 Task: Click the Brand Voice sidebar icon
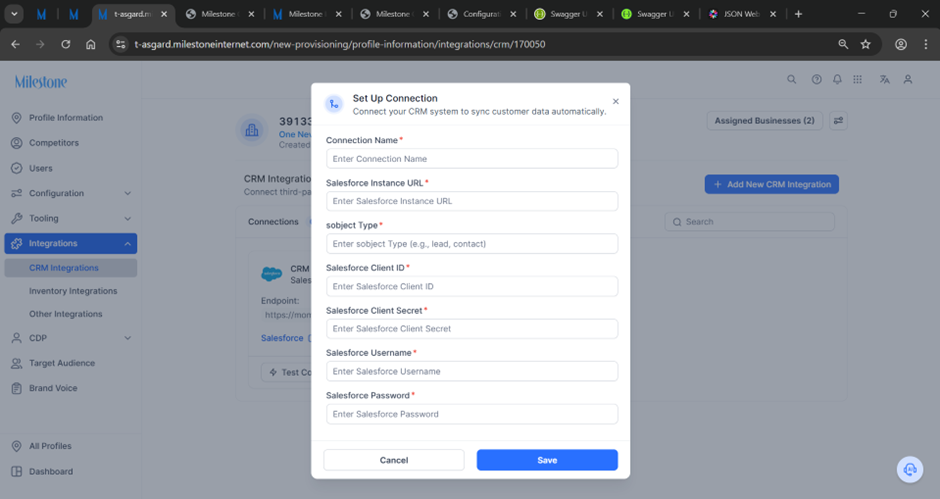tap(16, 388)
